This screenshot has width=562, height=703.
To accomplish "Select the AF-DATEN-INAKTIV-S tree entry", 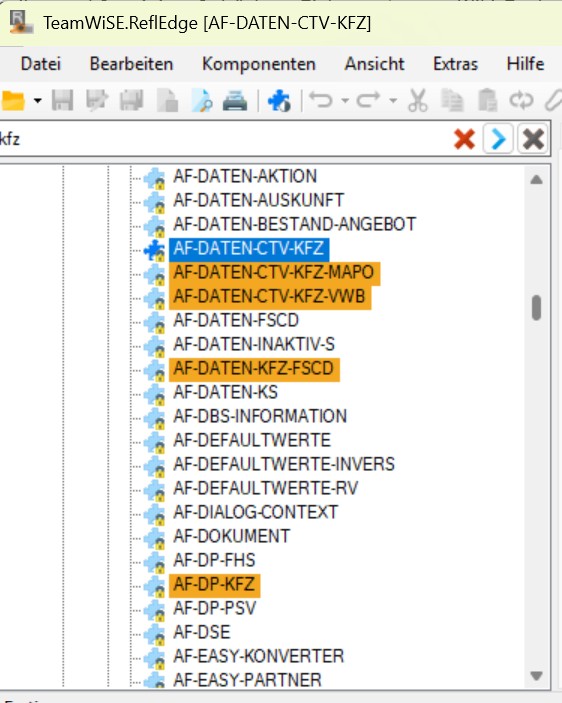I will [x=254, y=344].
